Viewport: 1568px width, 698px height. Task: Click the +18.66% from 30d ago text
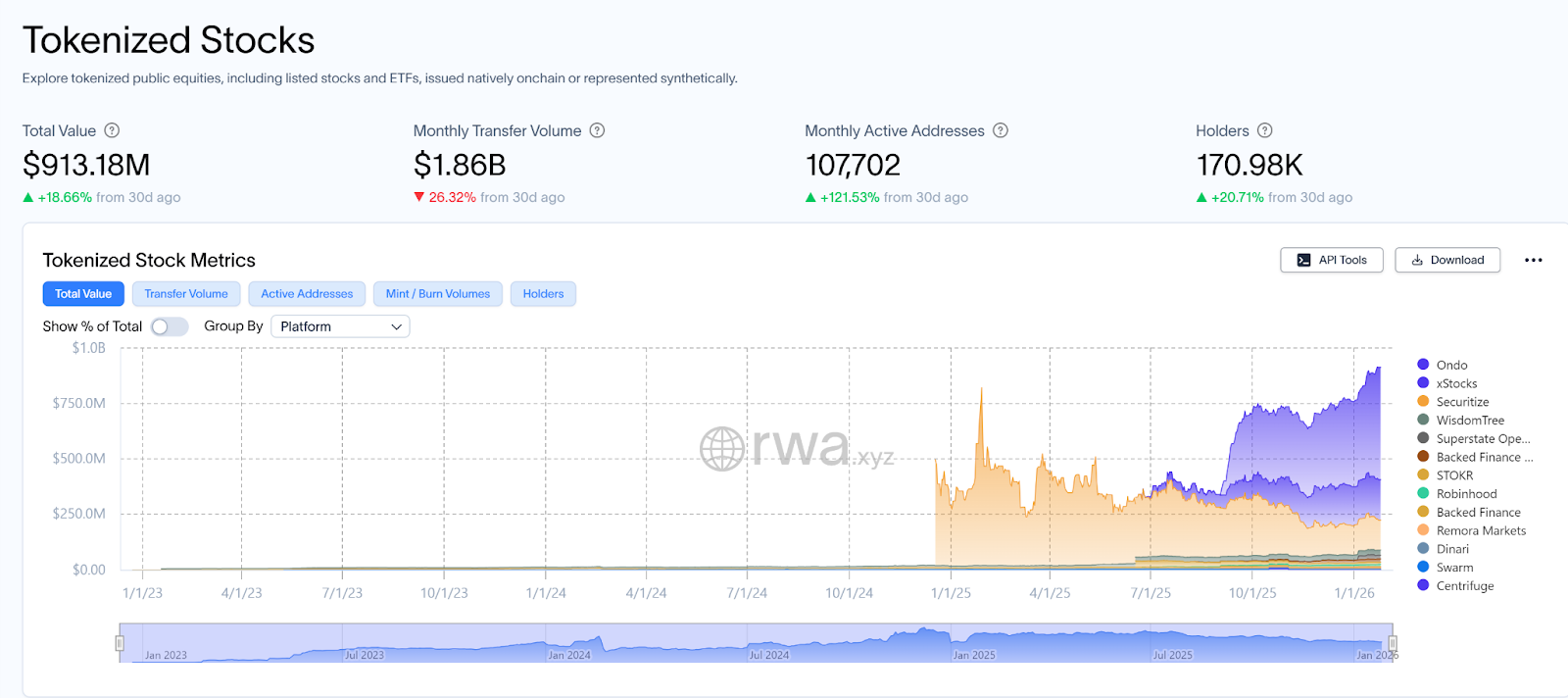point(102,197)
